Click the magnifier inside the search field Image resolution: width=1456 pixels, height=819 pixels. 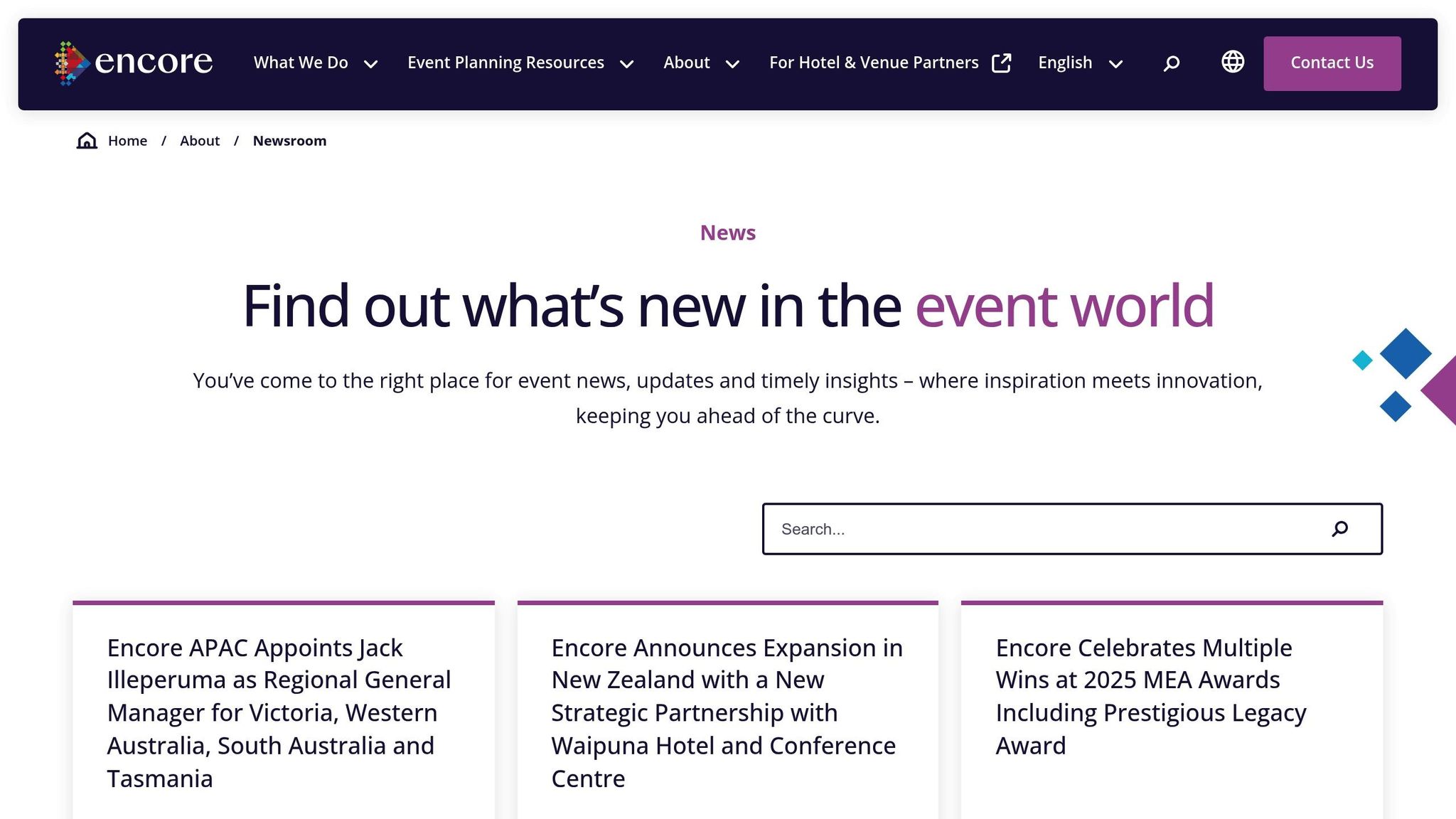click(x=1339, y=529)
